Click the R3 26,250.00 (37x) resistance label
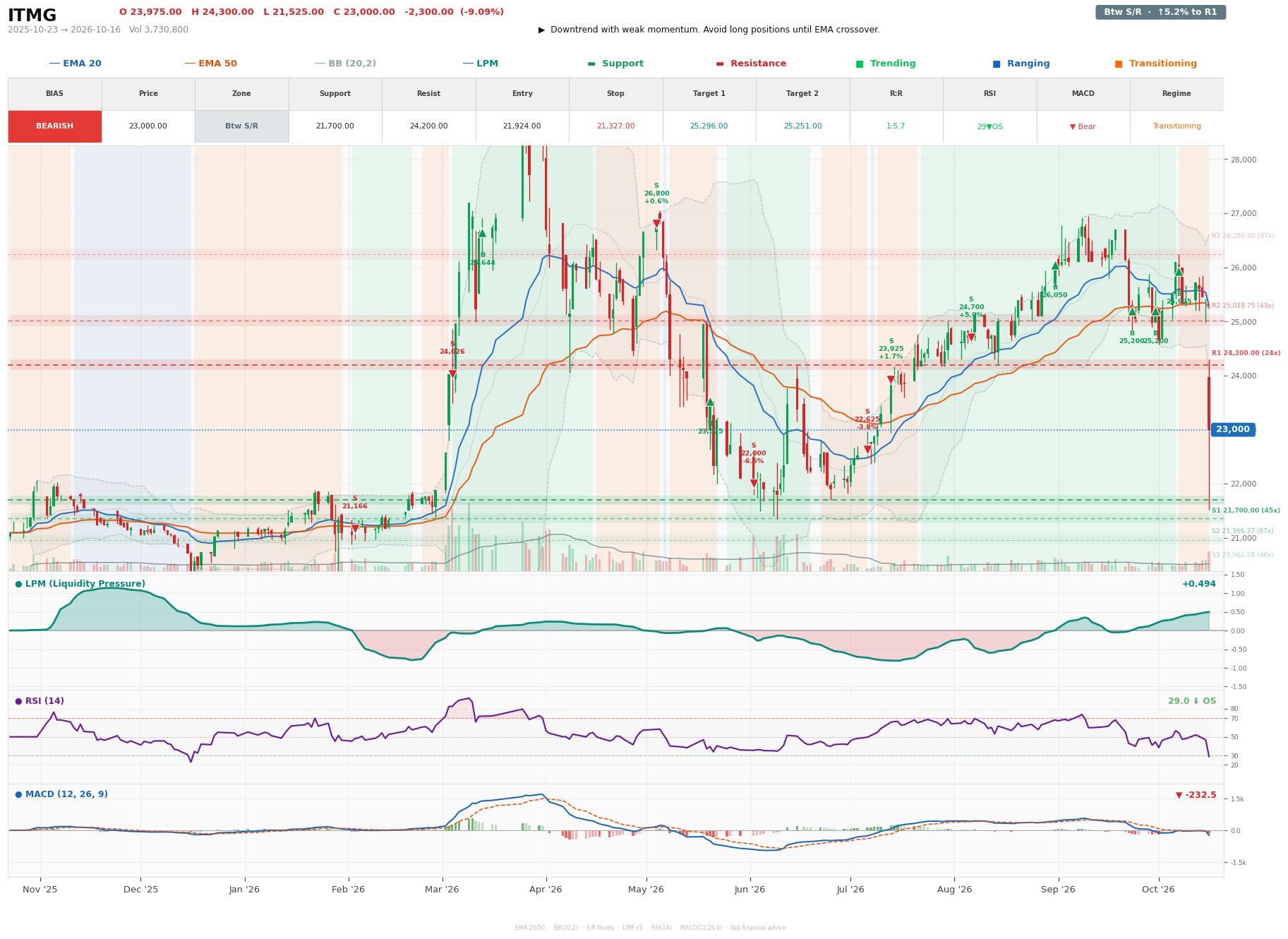The height and width of the screenshot is (939, 1288). [1243, 236]
